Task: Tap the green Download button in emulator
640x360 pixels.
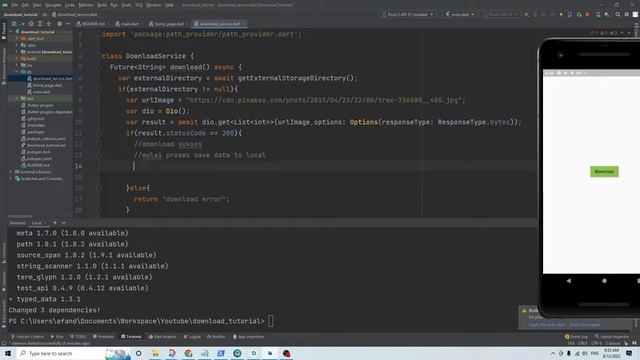Action: click(x=604, y=171)
